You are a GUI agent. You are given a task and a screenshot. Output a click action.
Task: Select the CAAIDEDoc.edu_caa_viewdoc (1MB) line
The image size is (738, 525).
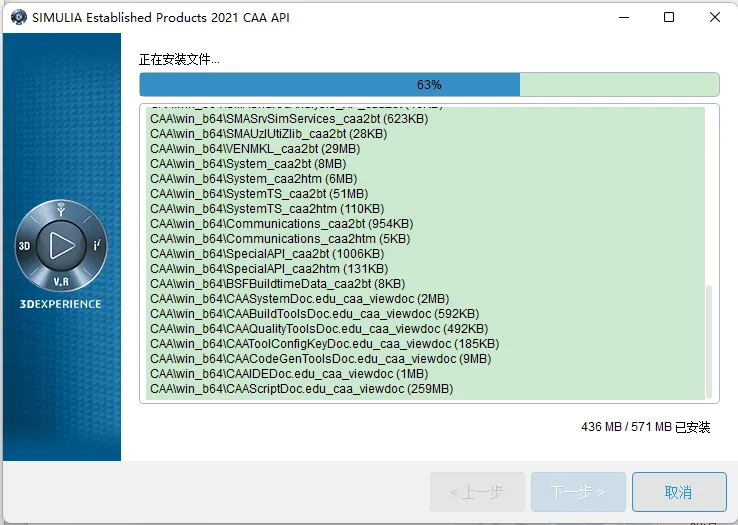click(x=289, y=374)
